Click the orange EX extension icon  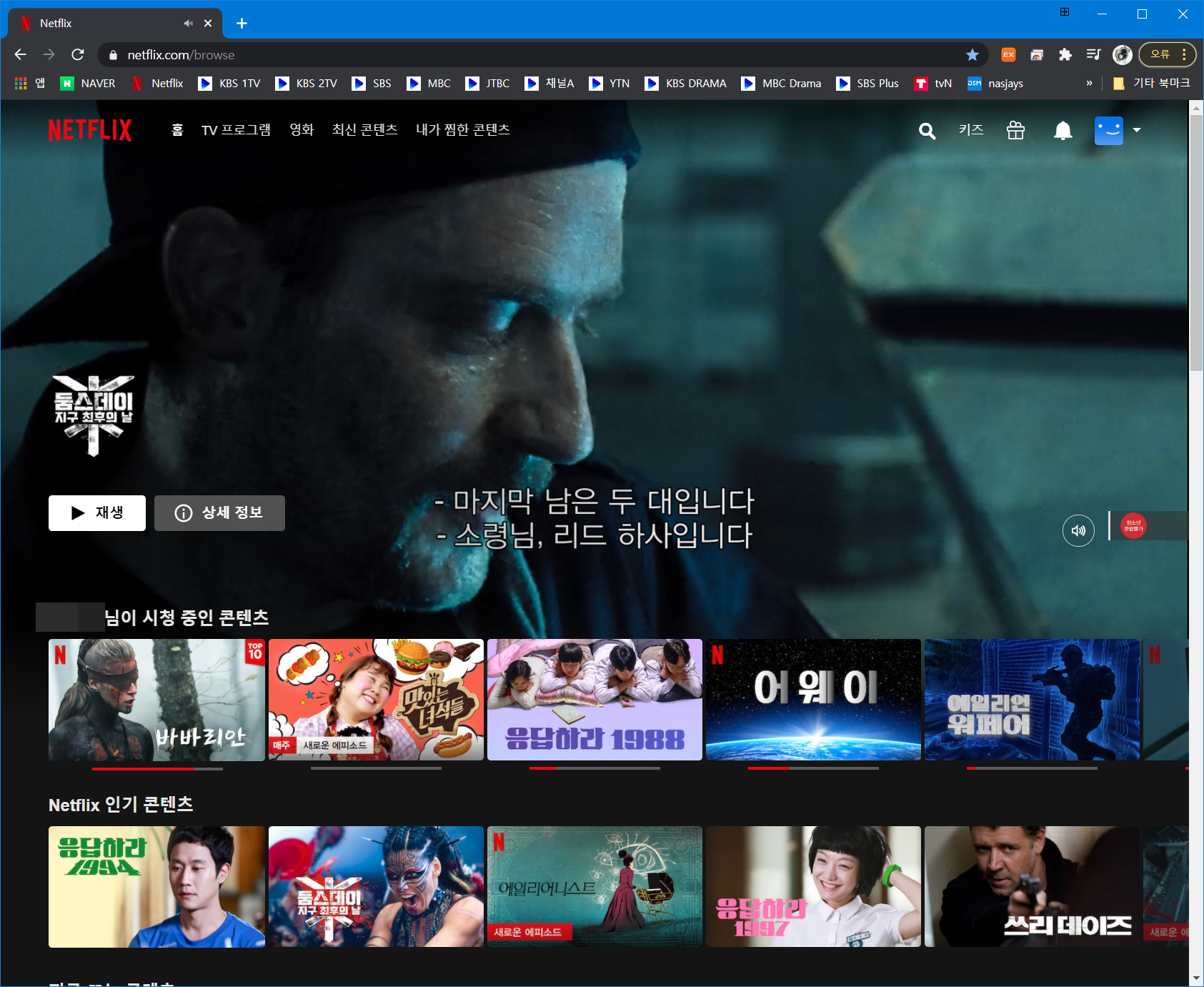pyautogui.click(x=1008, y=54)
